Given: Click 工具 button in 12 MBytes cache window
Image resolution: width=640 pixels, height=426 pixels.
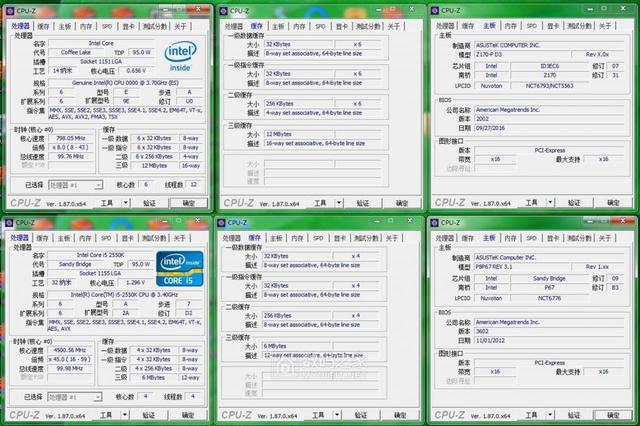Looking at the screenshot, I should point(320,203).
